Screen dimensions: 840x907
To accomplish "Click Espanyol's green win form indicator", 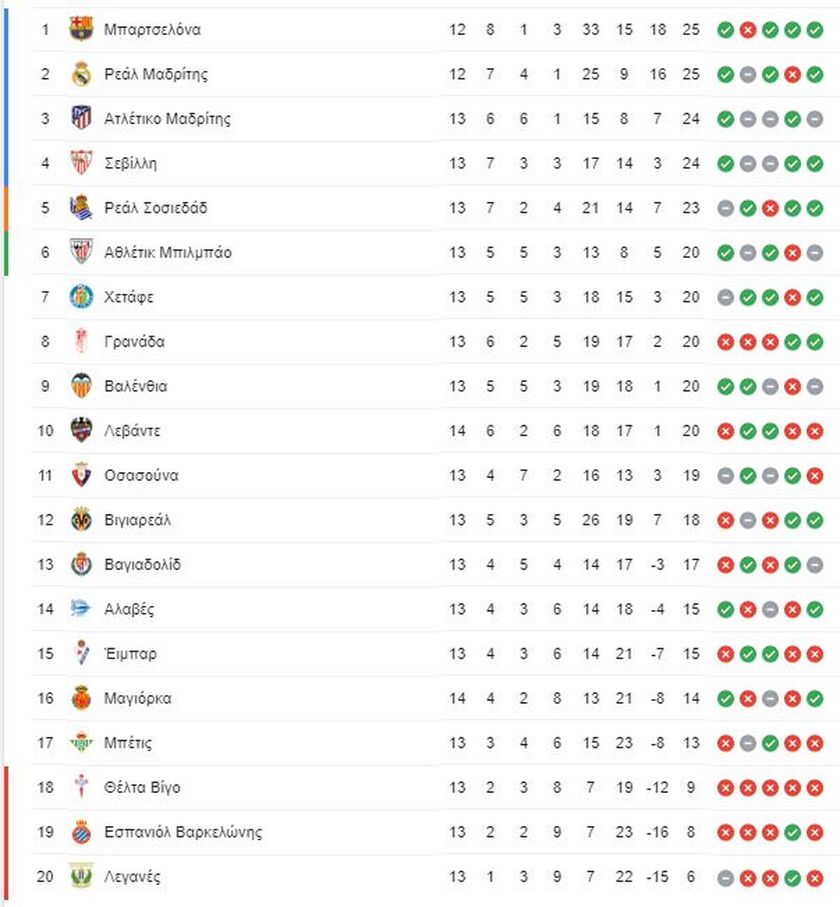I will [792, 833].
